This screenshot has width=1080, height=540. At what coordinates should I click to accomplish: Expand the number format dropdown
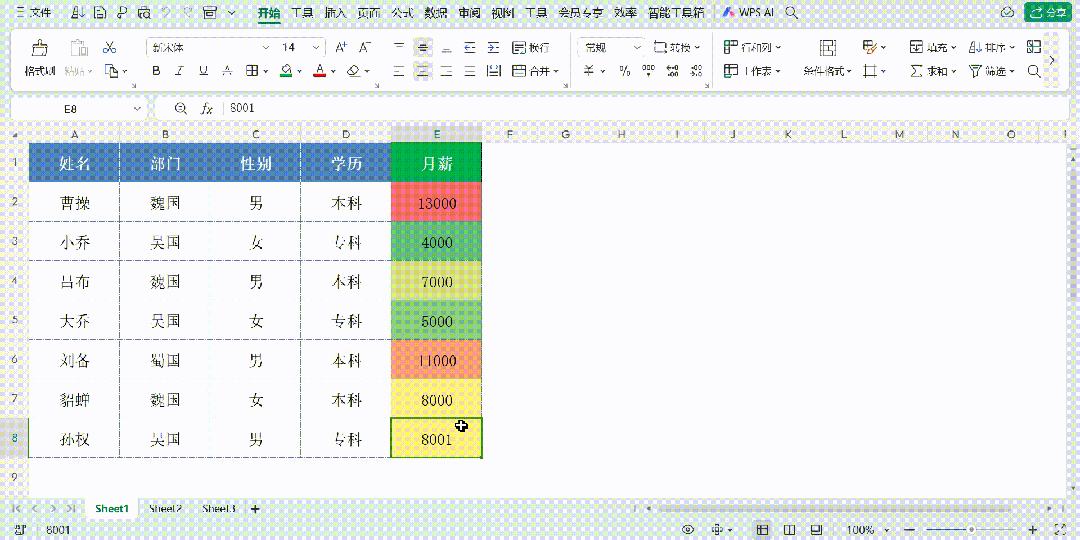(x=637, y=48)
